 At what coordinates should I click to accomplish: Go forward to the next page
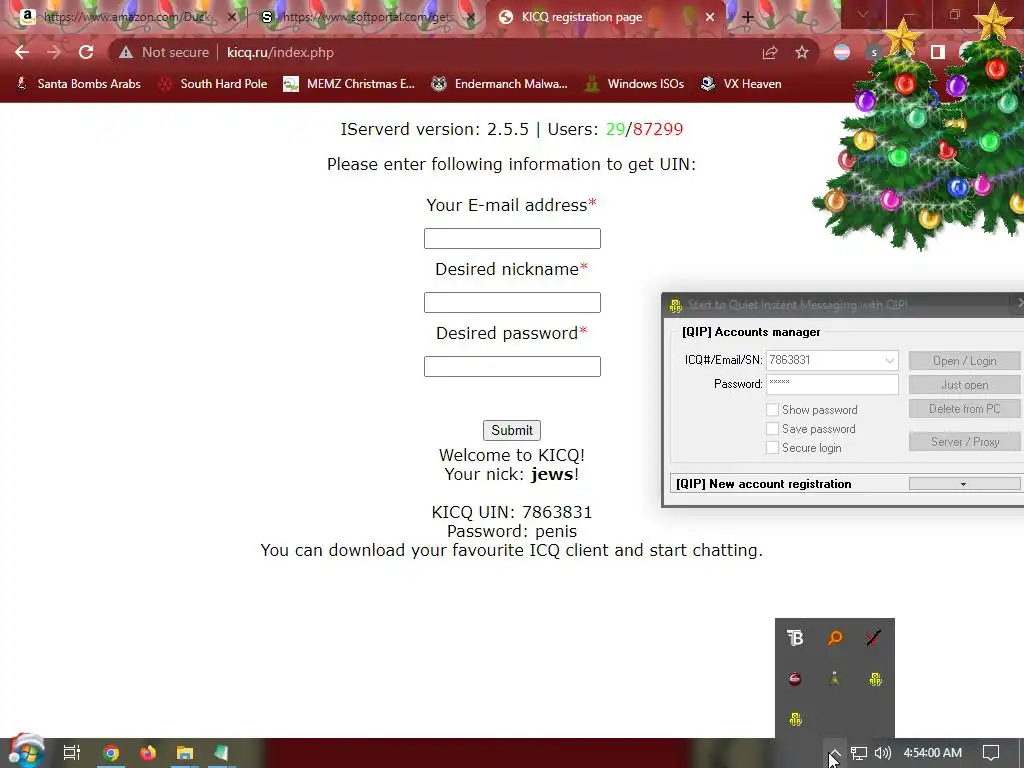[54, 52]
